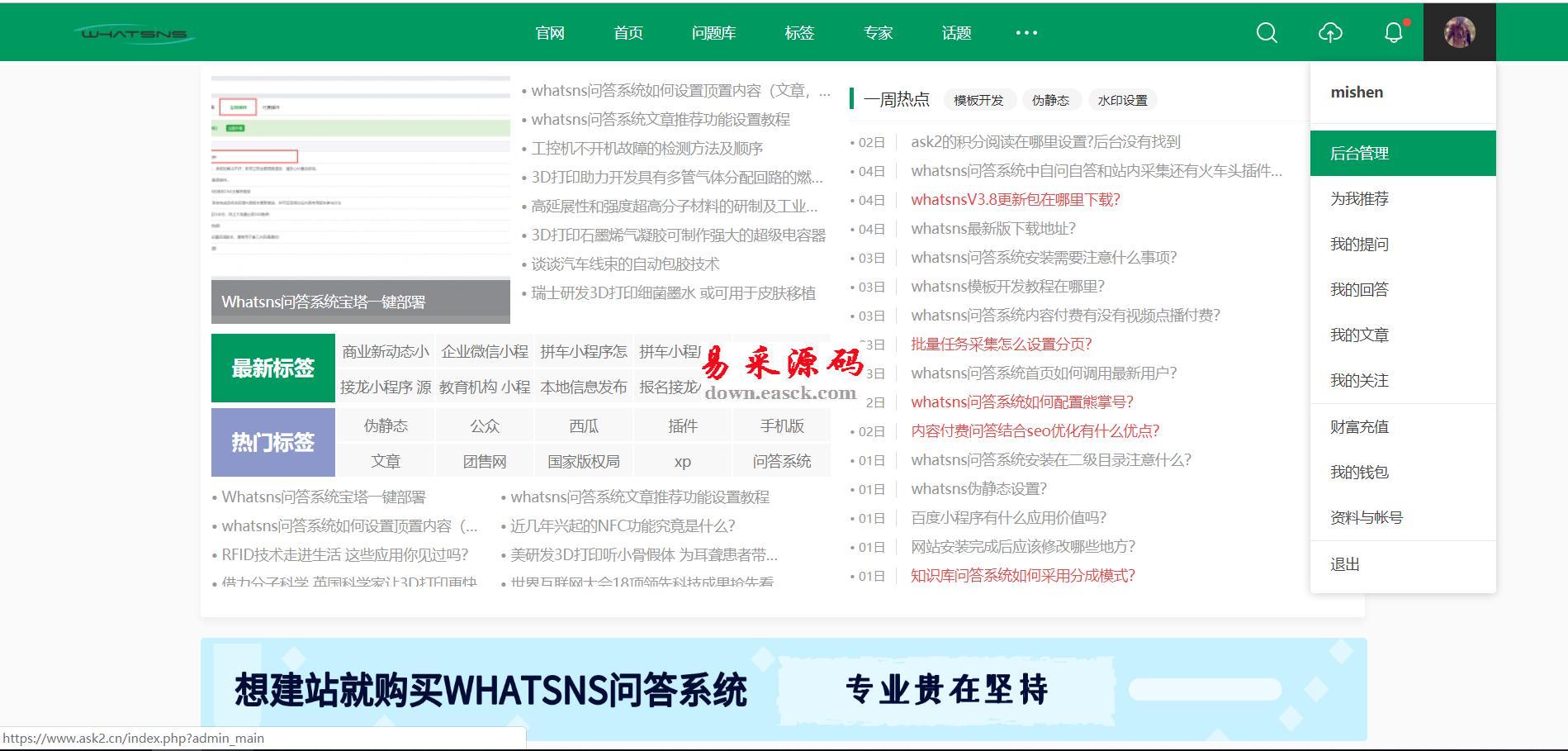Select 我的钱包 from user menu

pos(1359,473)
